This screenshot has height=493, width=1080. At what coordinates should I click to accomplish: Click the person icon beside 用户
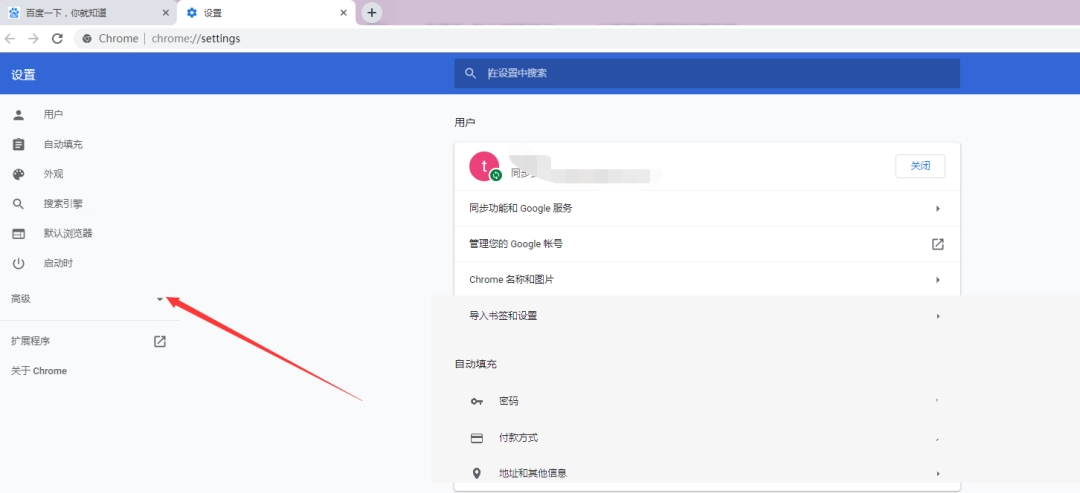click(x=19, y=115)
